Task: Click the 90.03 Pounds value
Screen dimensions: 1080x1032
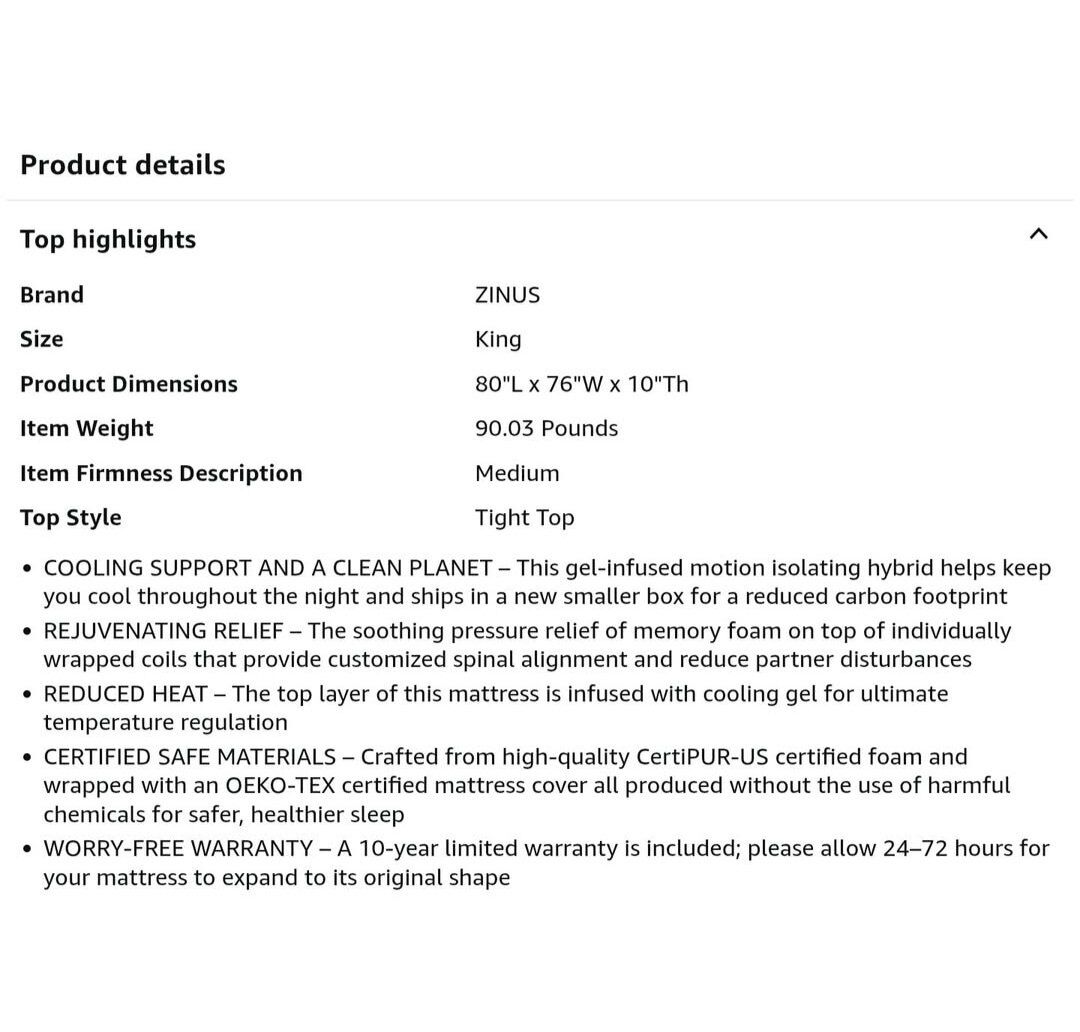Action: pyautogui.click(x=546, y=428)
